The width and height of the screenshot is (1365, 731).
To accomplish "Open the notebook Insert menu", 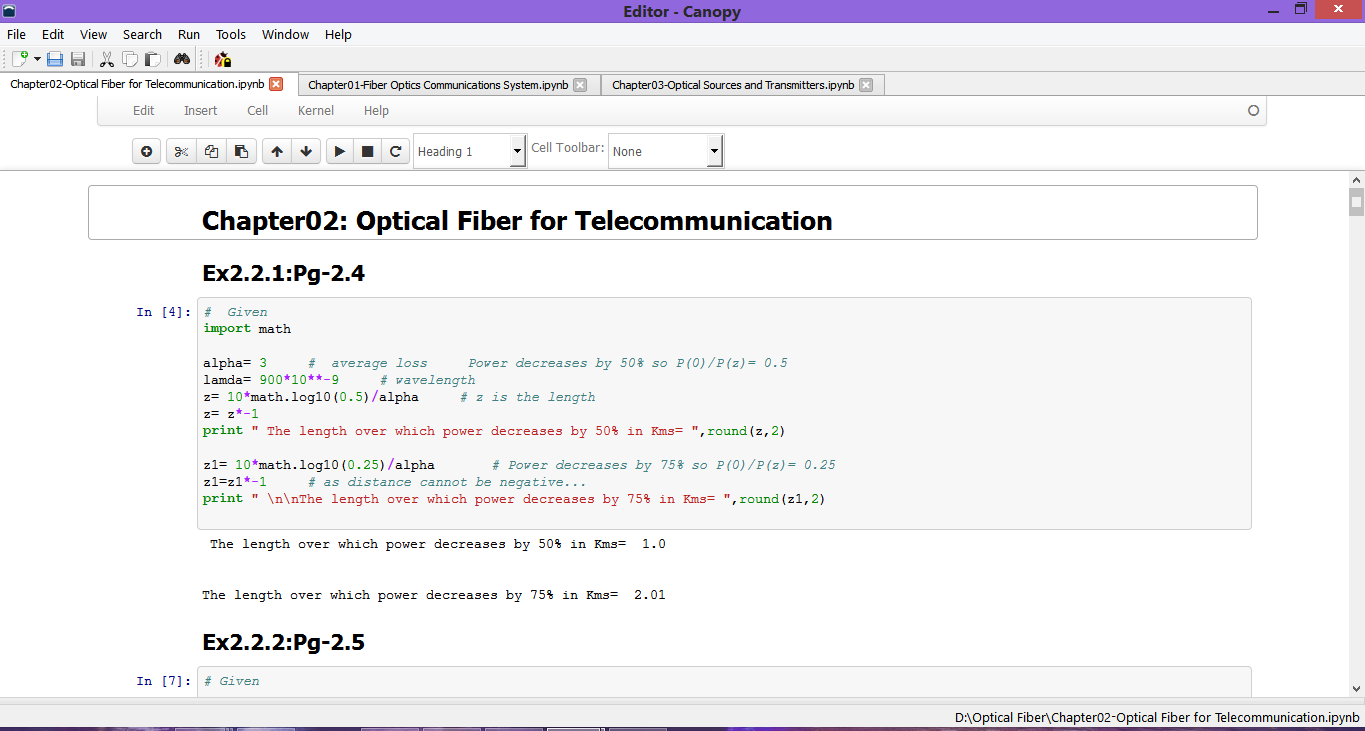I will tap(200, 111).
